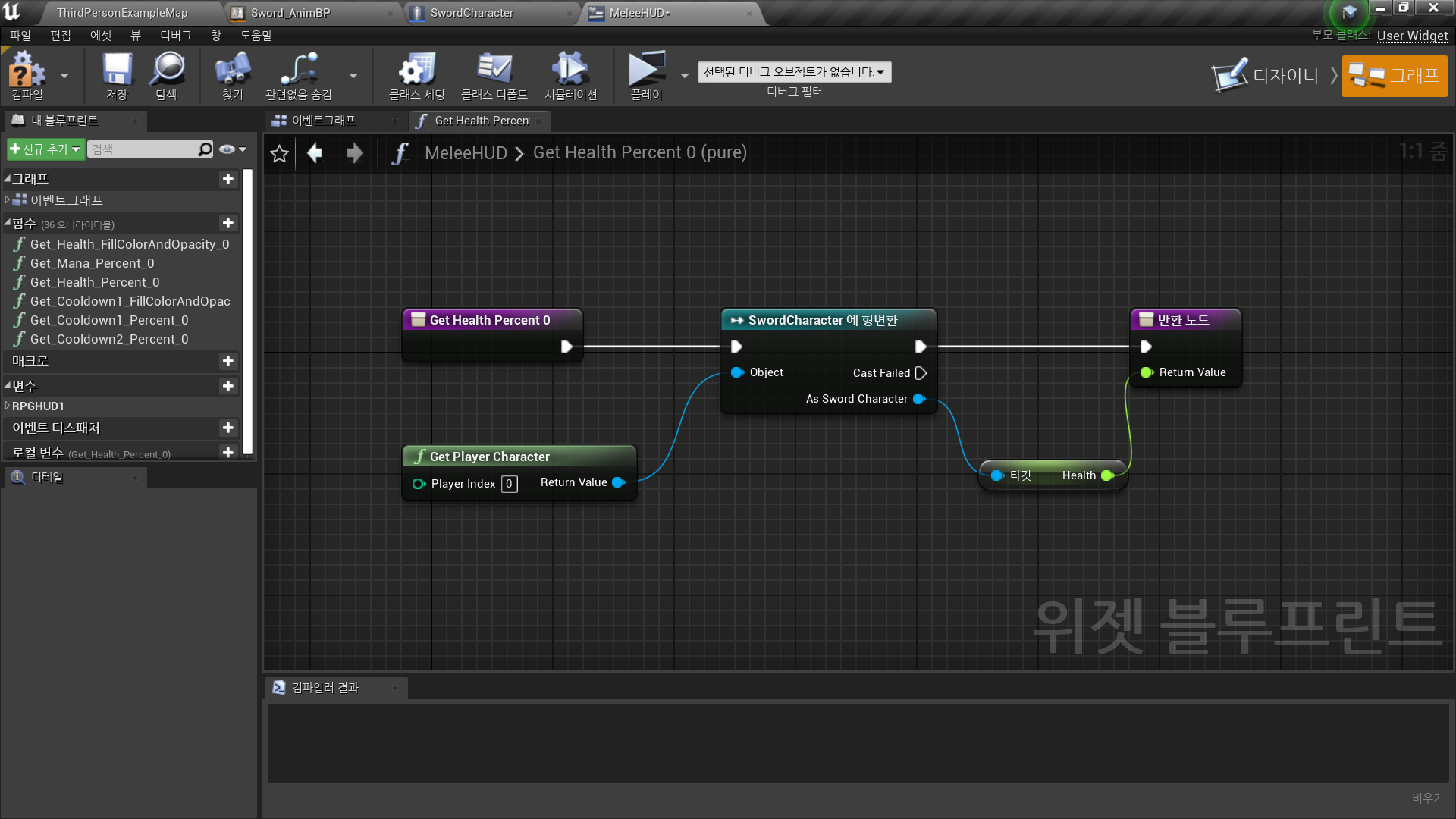Expand the 이벤트그래프 tree item
The height and width of the screenshot is (819, 1456).
pos(8,199)
